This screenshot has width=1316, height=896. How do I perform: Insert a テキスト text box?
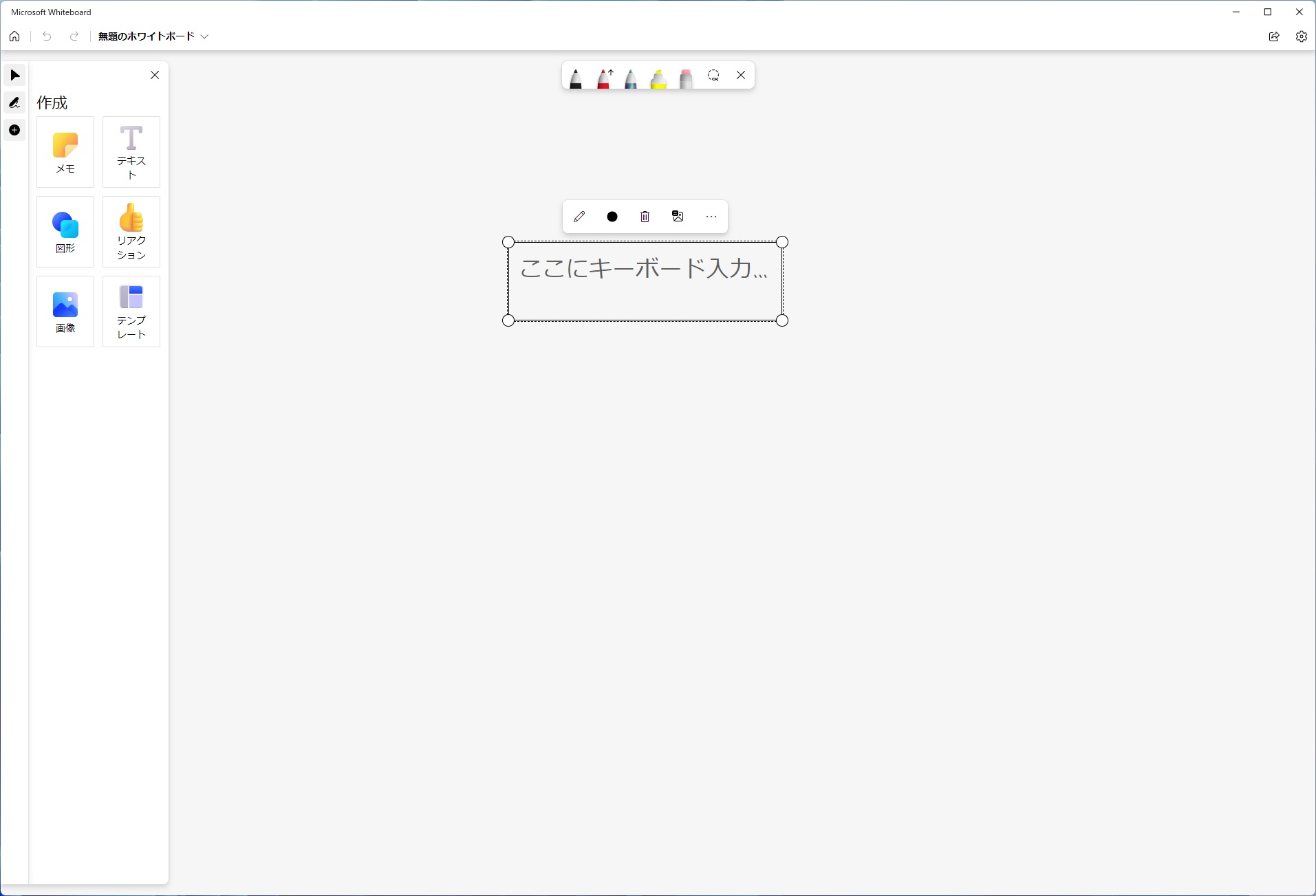tap(131, 152)
